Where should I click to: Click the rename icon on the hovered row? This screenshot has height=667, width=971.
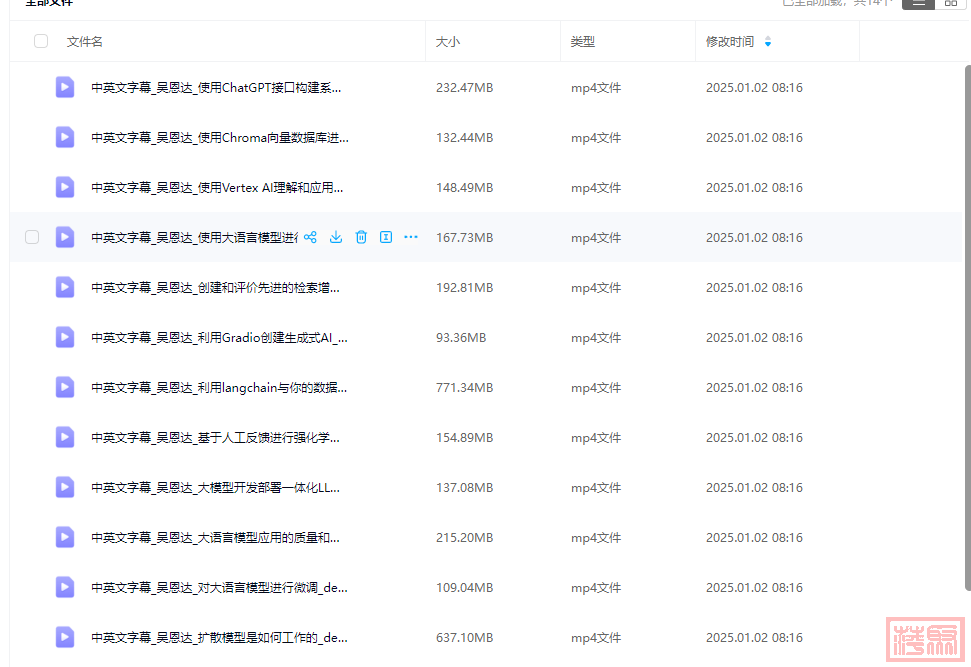(386, 237)
